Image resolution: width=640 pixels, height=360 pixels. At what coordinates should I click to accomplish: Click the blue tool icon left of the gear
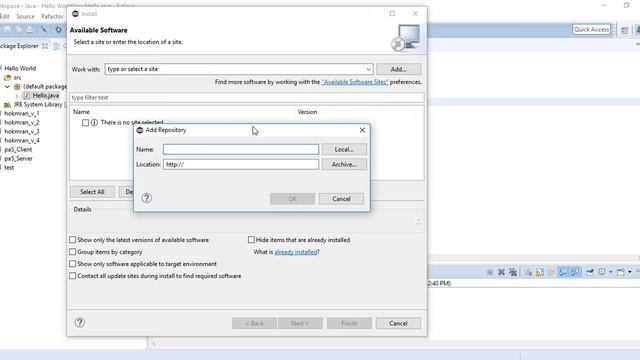click(44, 29)
